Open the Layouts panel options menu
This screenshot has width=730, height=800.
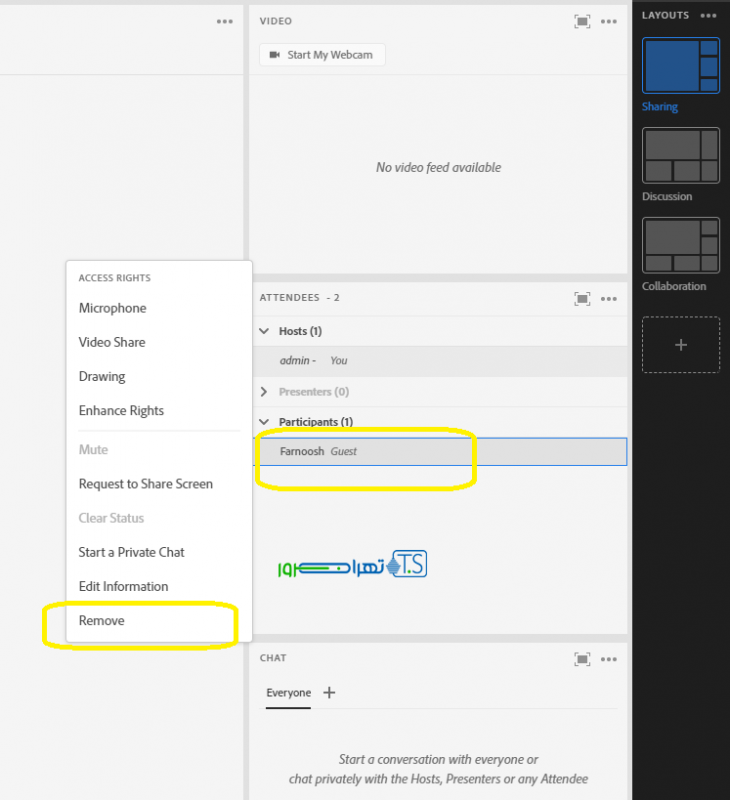pyautogui.click(x=708, y=16)
